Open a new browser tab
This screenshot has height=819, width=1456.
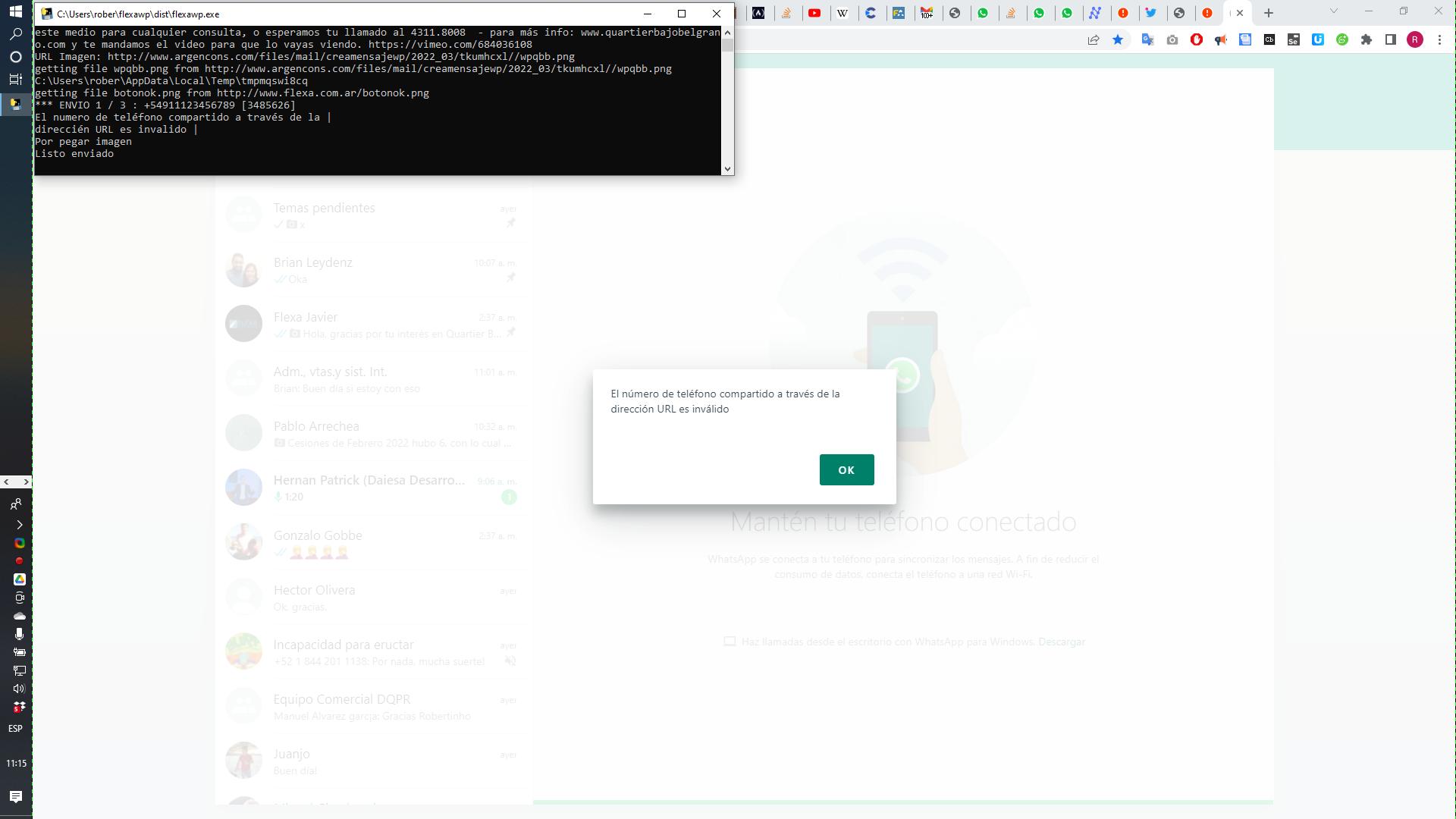tap(1269, 13)
